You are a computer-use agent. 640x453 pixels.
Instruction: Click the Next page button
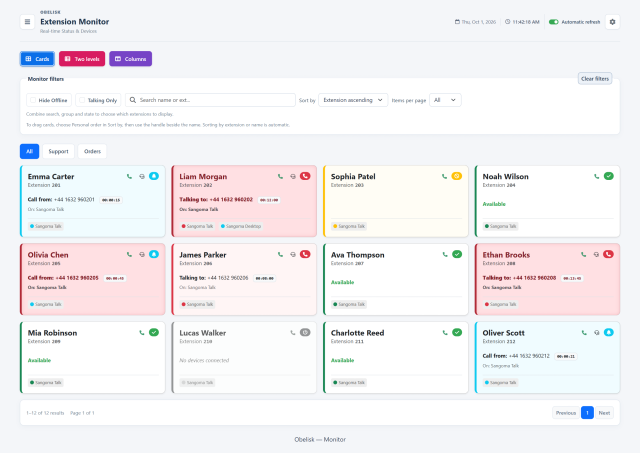(x=604, y=413)
